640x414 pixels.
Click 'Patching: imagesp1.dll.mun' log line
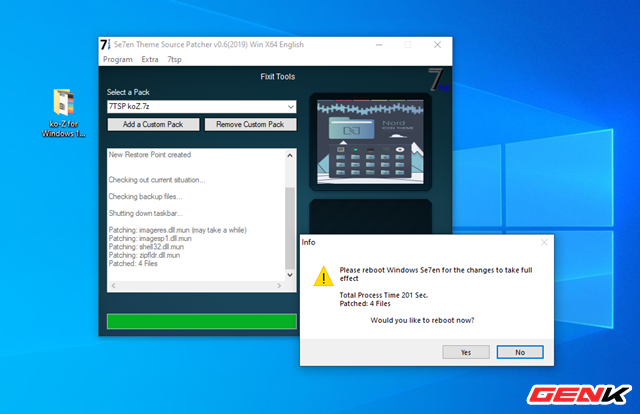point(150,238)
